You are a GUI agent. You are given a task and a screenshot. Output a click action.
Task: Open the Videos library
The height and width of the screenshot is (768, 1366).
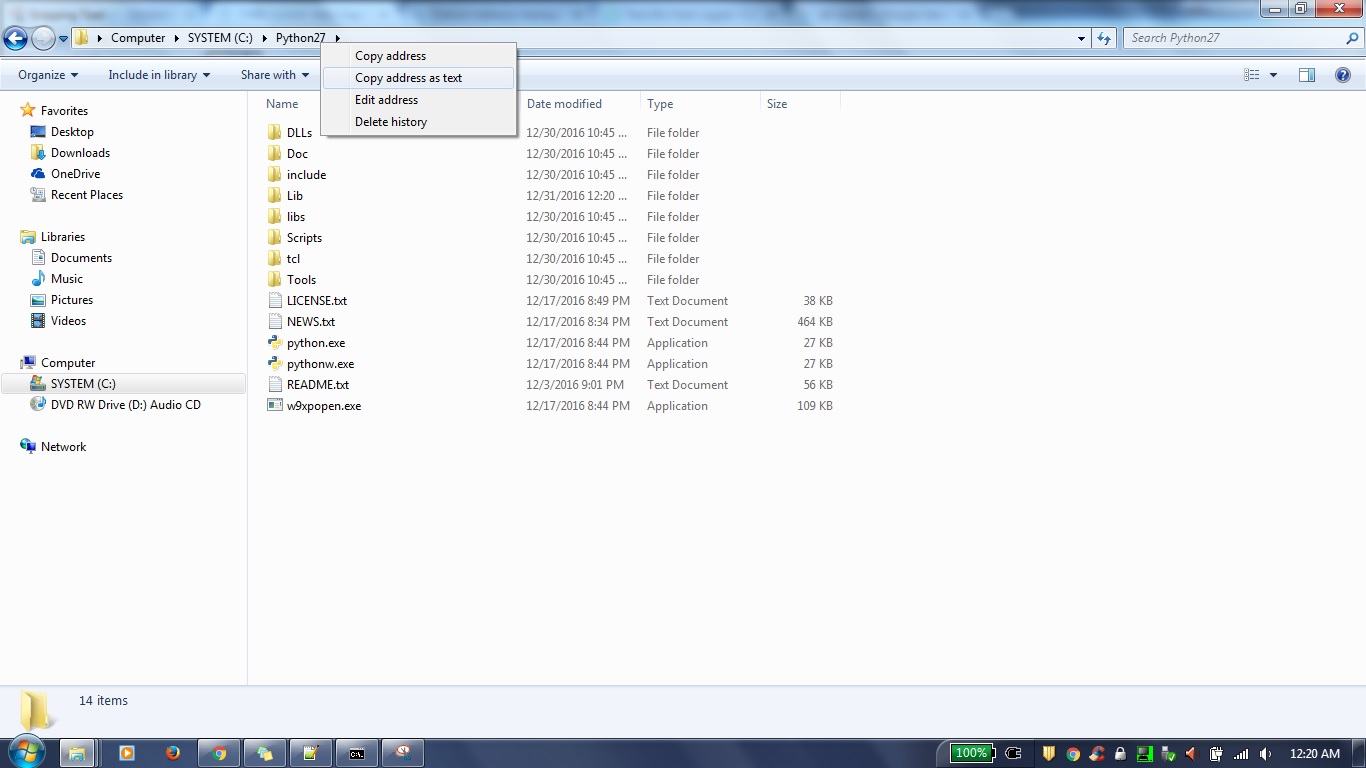pyautogui.click(x=68, y=321)
